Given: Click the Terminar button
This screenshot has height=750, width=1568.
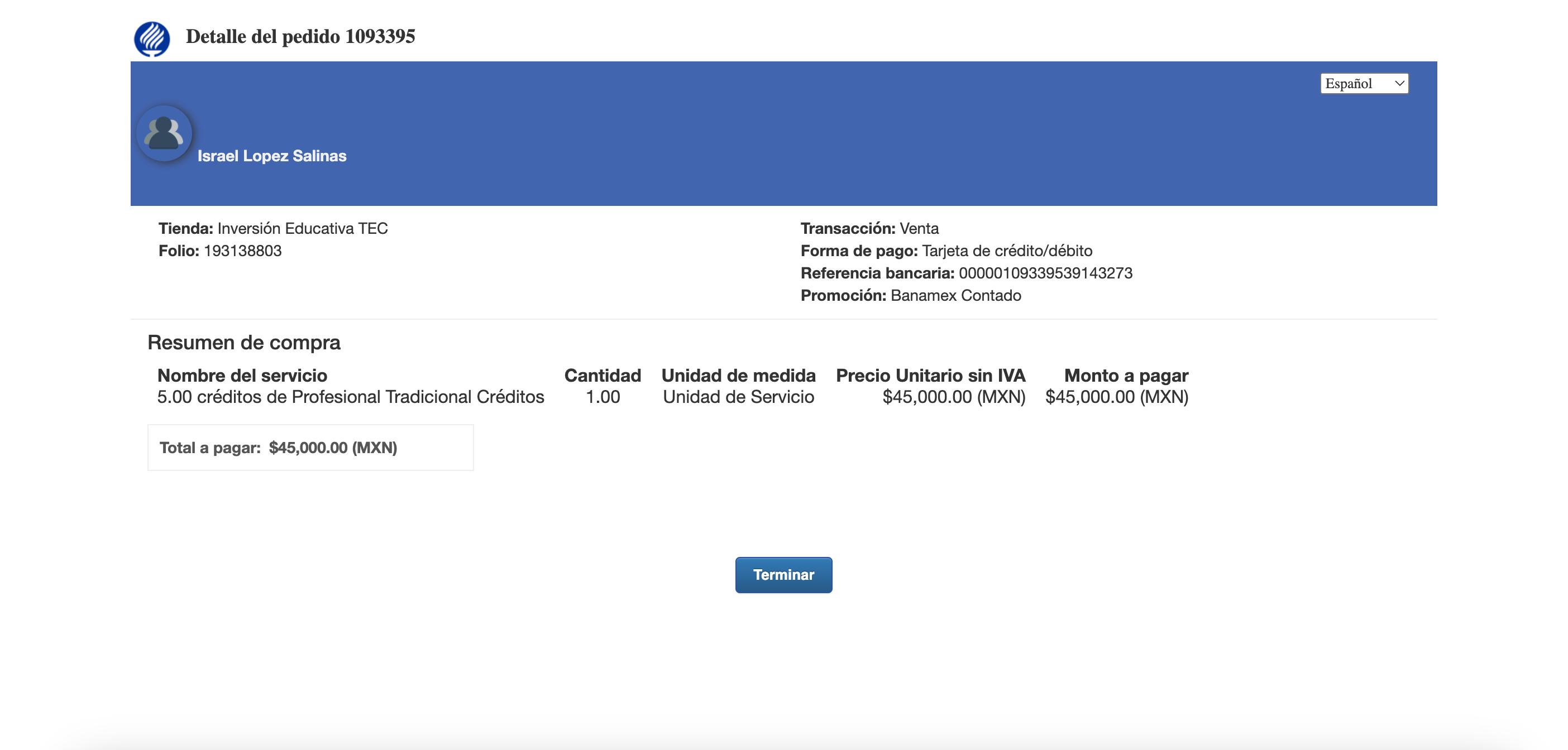Looking at the screenshot, I should [x=783, y=575].
